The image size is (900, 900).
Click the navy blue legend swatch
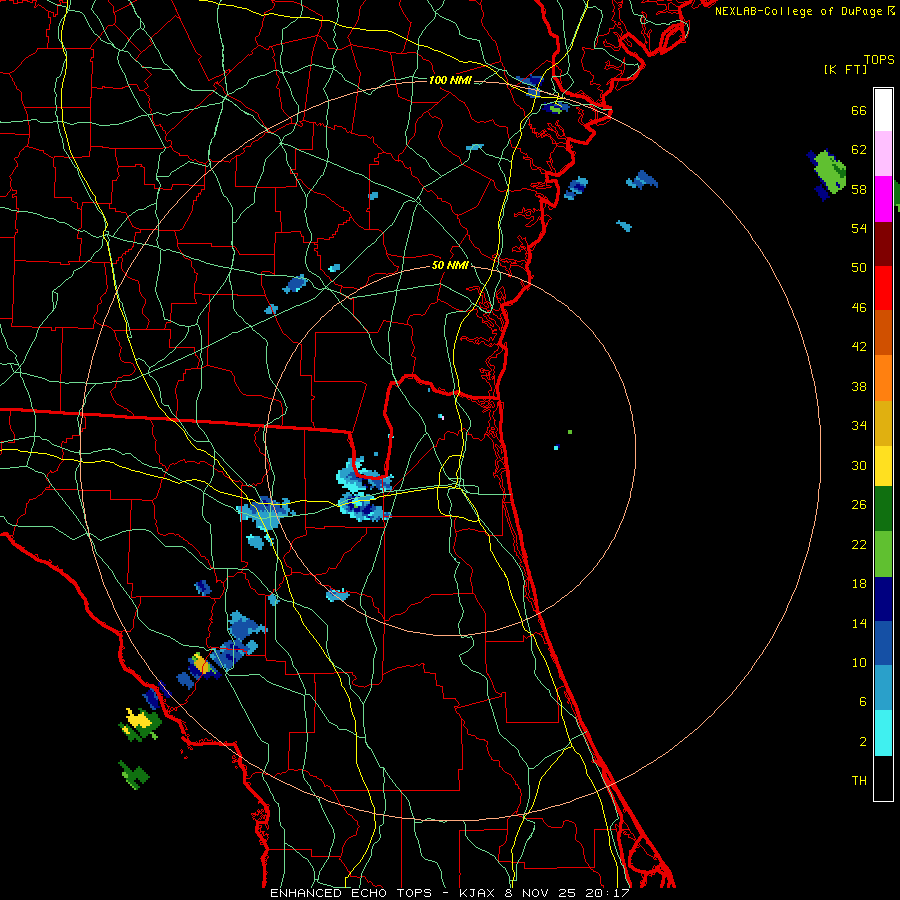click(x=883, y=599)
